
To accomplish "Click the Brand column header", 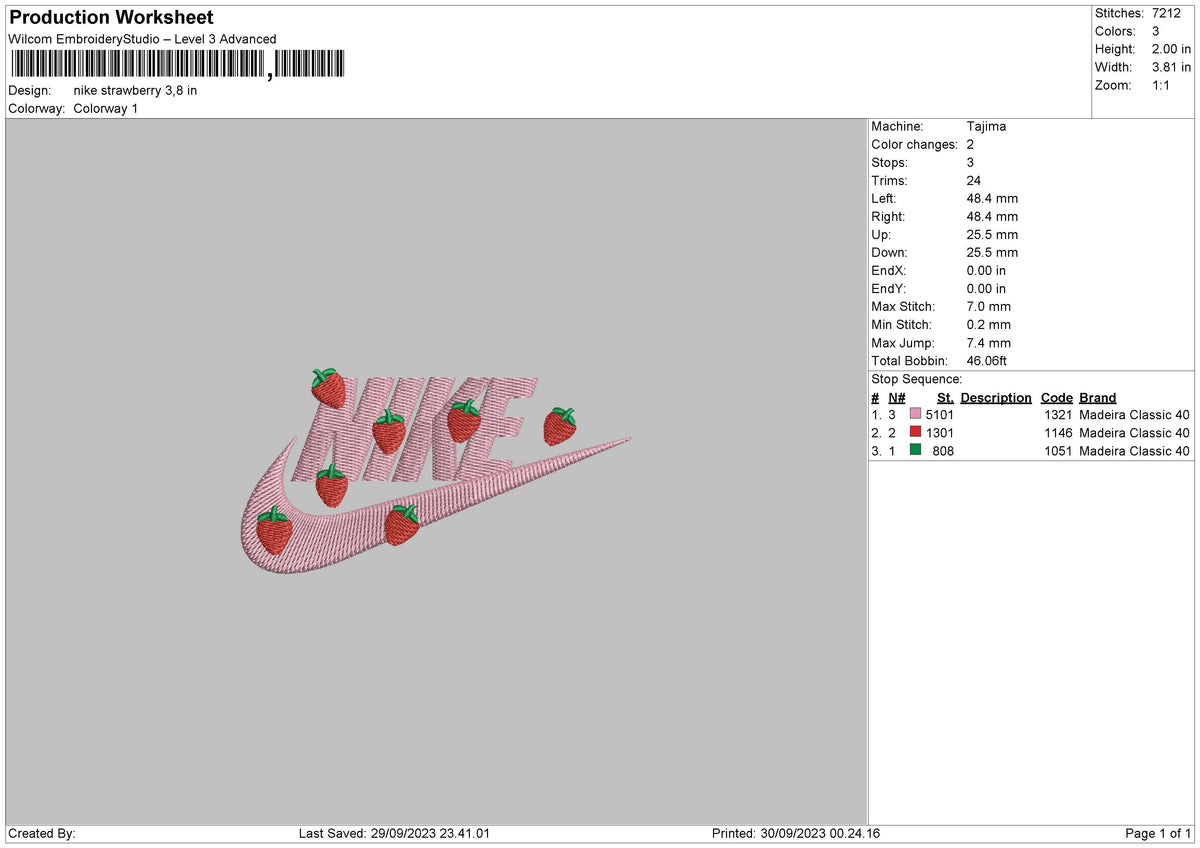I will point(1098,398).
